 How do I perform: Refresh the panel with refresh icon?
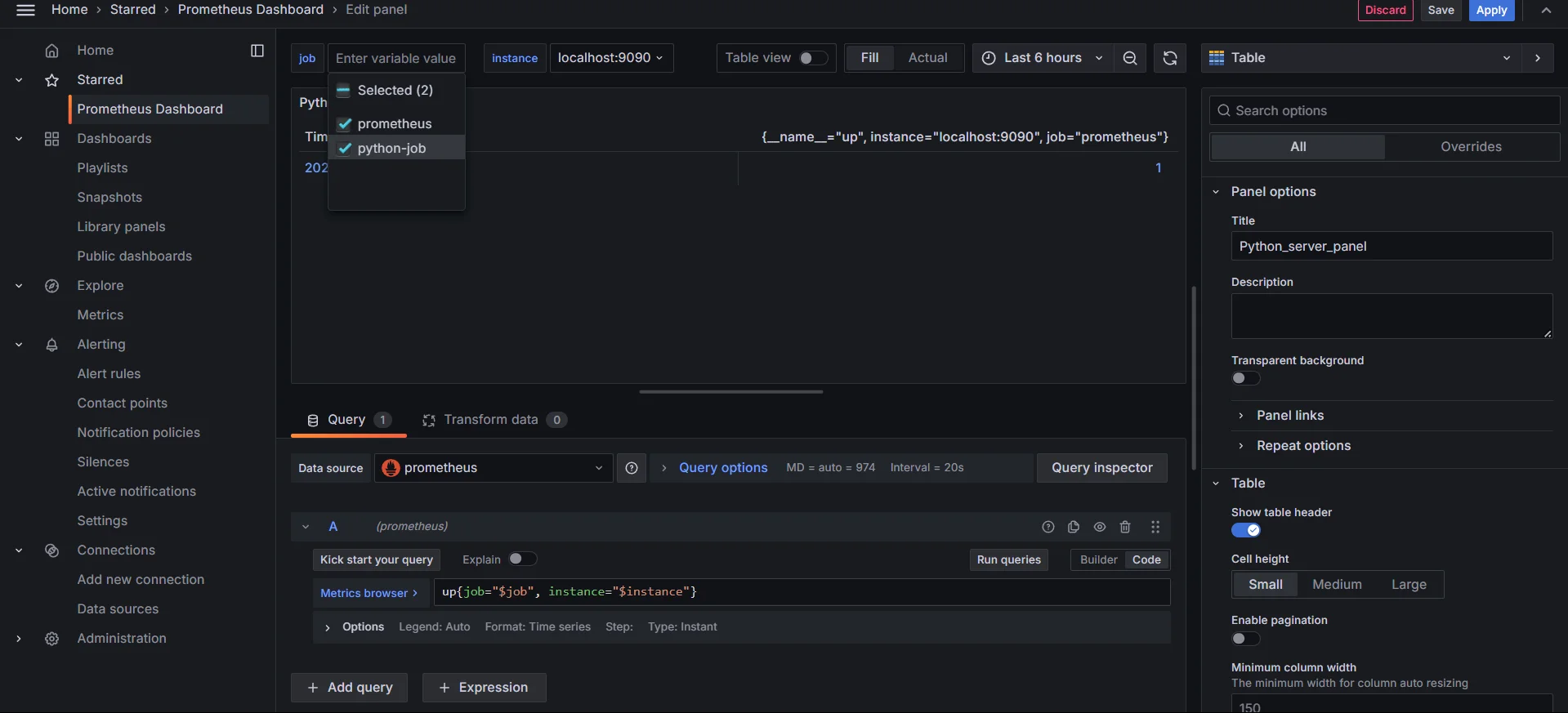[x=1170, y=58]
